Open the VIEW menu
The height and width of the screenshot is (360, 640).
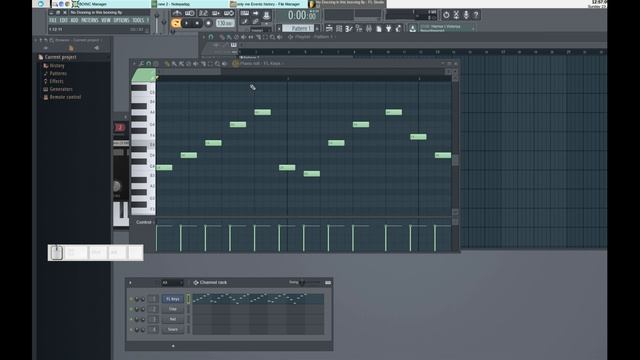click(106, 20)
